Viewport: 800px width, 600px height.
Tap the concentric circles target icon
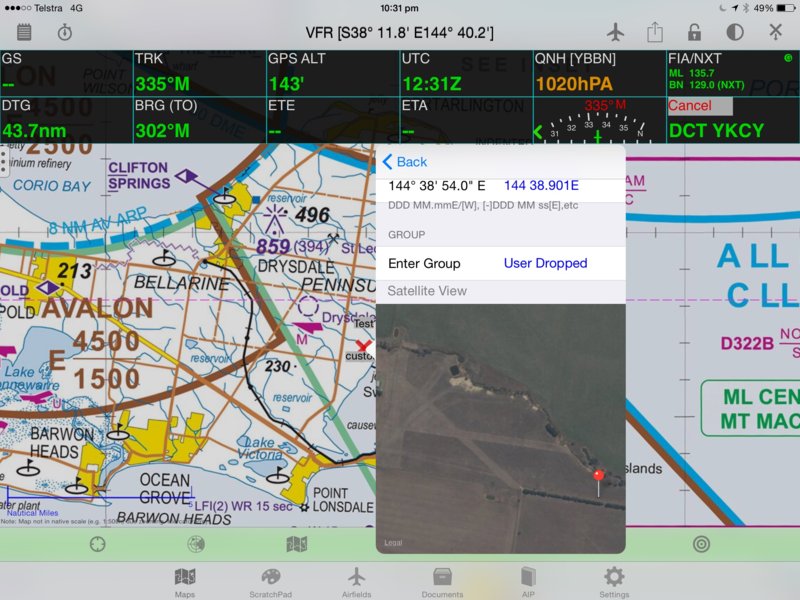pos(702,544)
